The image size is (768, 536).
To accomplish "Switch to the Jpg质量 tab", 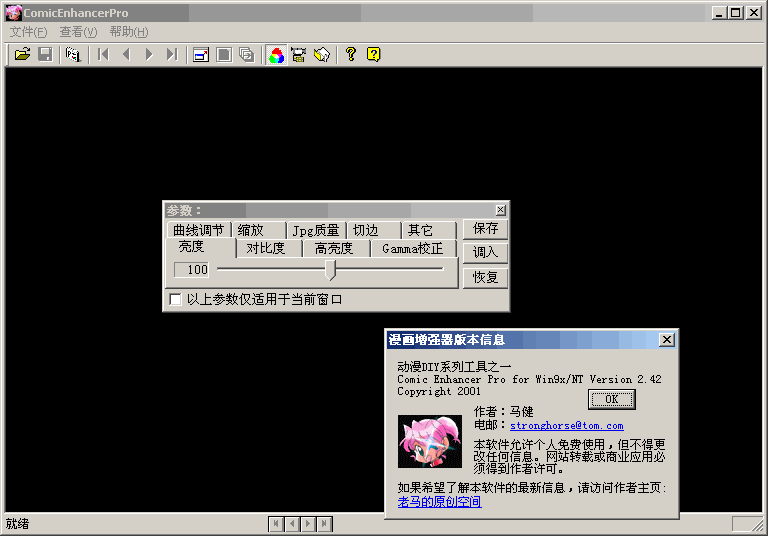I will pos(315,230).
